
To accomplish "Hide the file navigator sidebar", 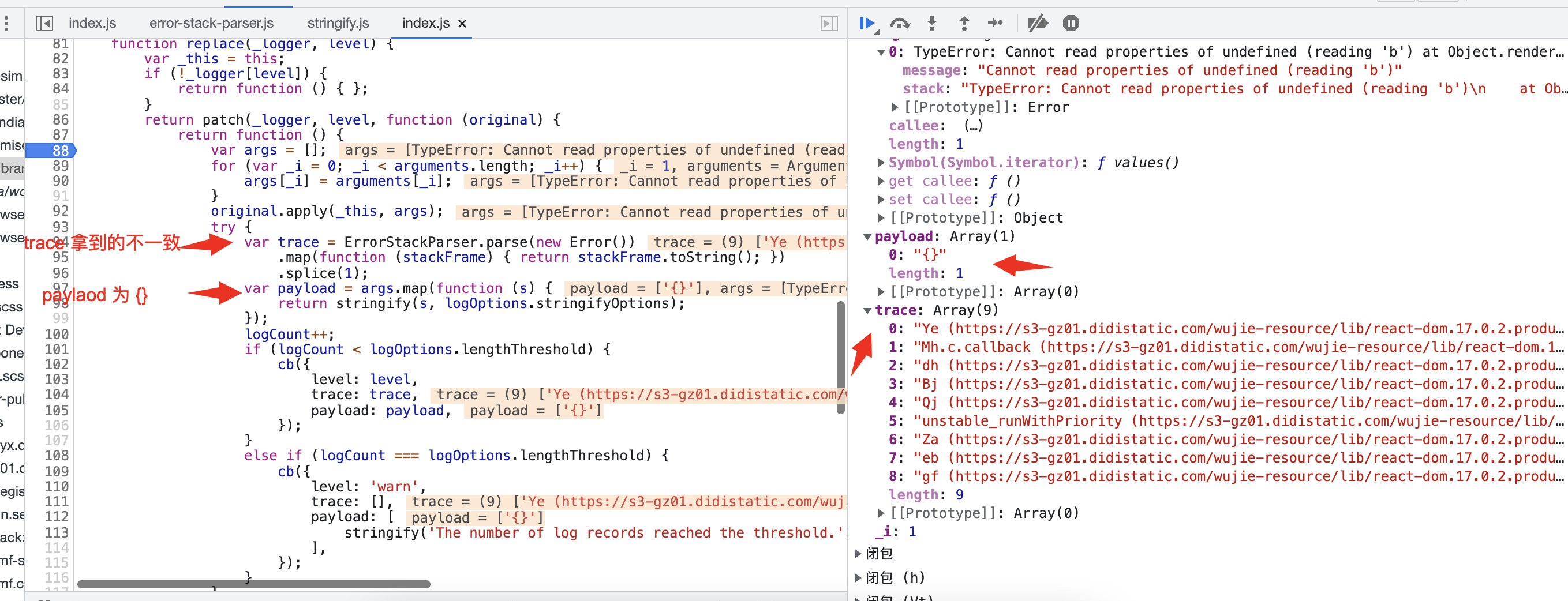I will [x=44, y=23].
